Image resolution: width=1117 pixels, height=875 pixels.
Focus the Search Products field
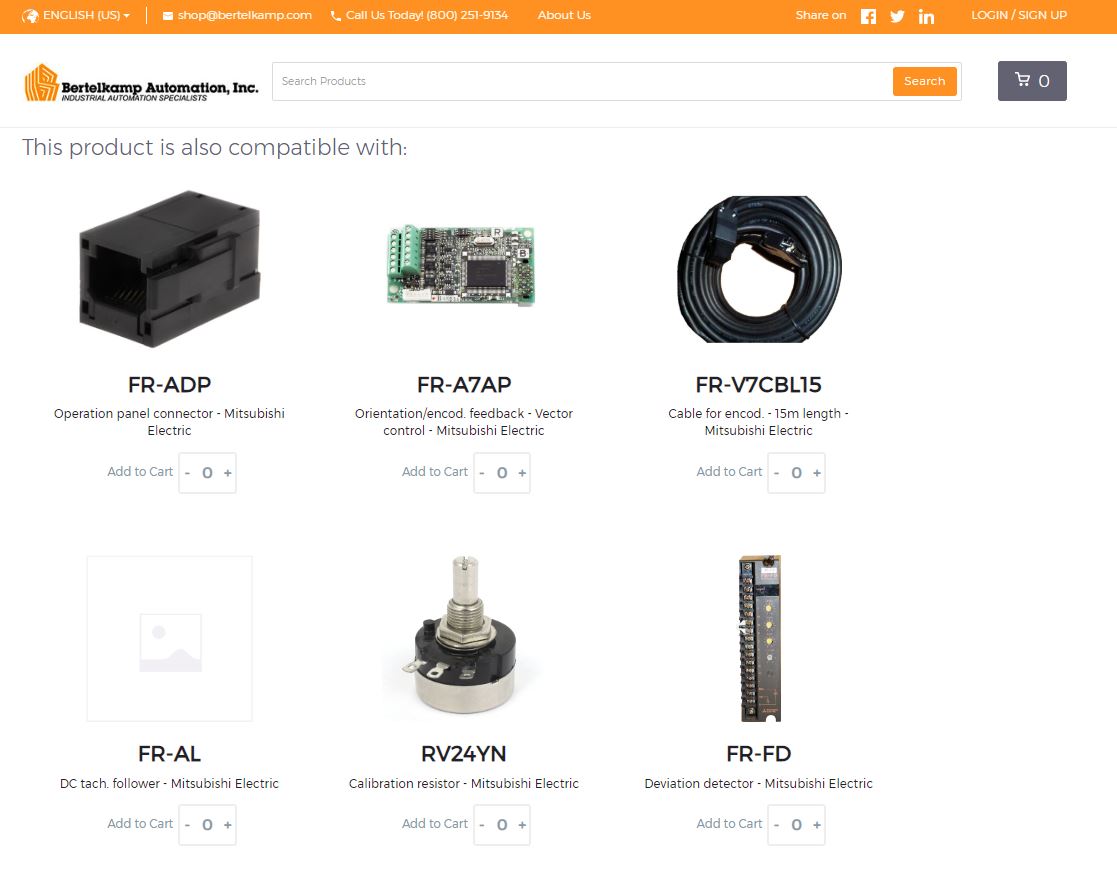pos(582,81)
